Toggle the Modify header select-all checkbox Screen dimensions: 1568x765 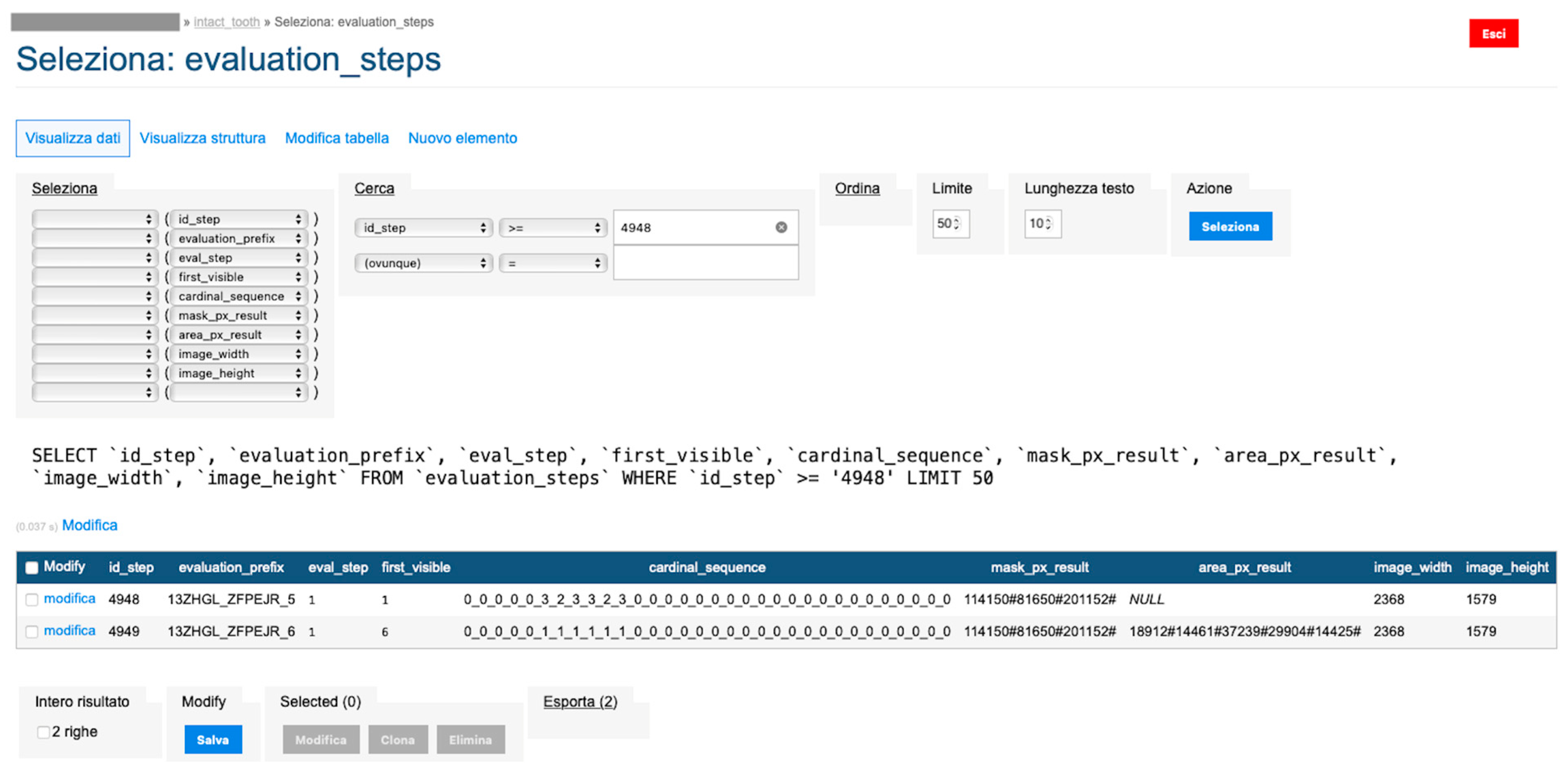click(x=32, y=568)
